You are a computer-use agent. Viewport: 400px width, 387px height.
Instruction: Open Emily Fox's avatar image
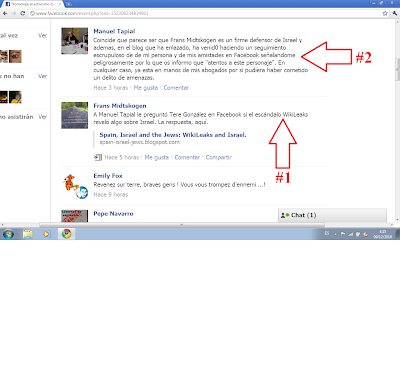click(x=75, y=186)
